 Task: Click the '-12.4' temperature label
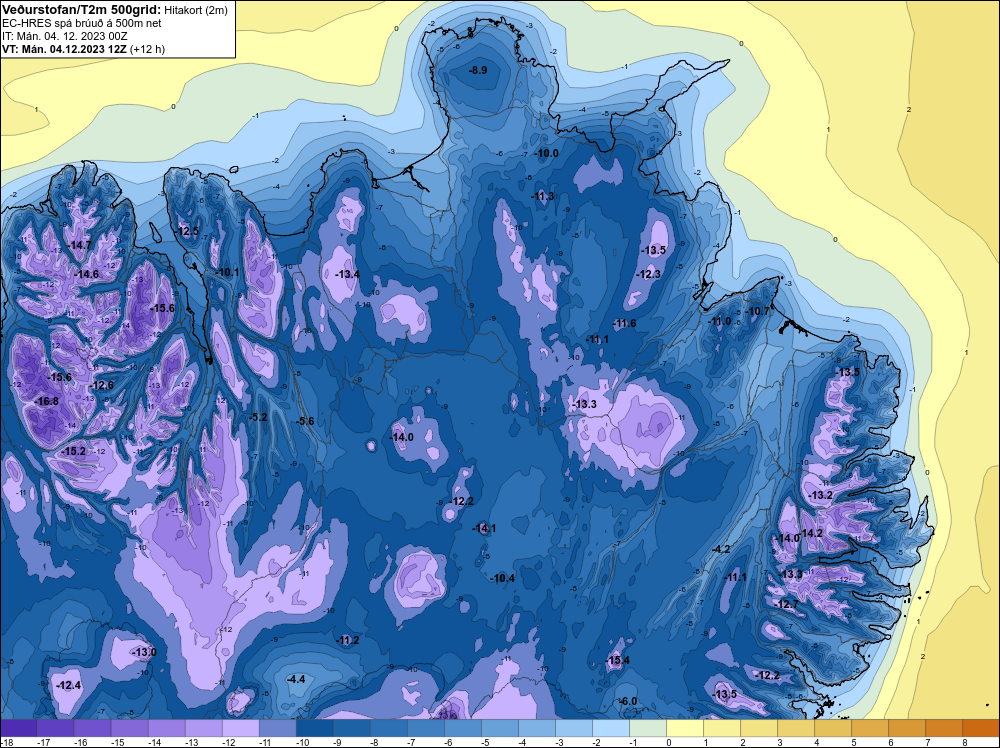click(x=68, y=686)
